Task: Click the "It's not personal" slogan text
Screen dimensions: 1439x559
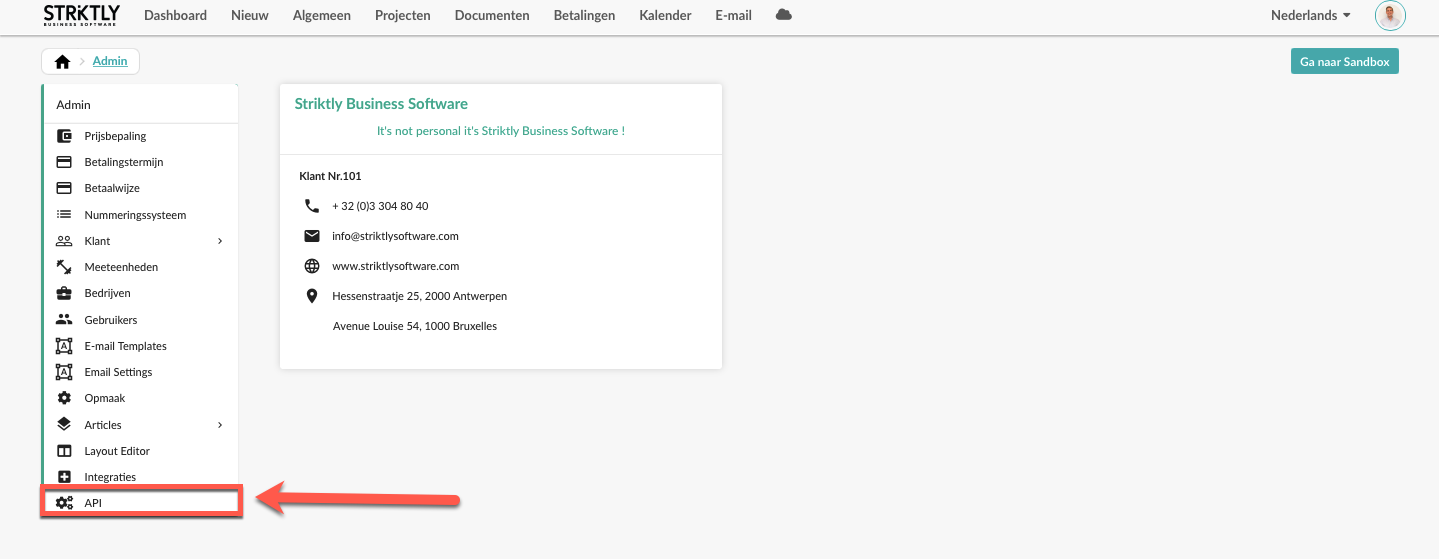Action: click(x=501, y=131)
